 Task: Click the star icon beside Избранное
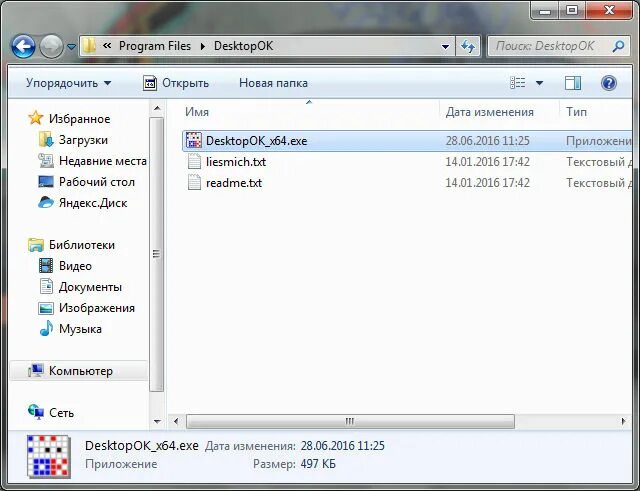(x=36, y=118)
